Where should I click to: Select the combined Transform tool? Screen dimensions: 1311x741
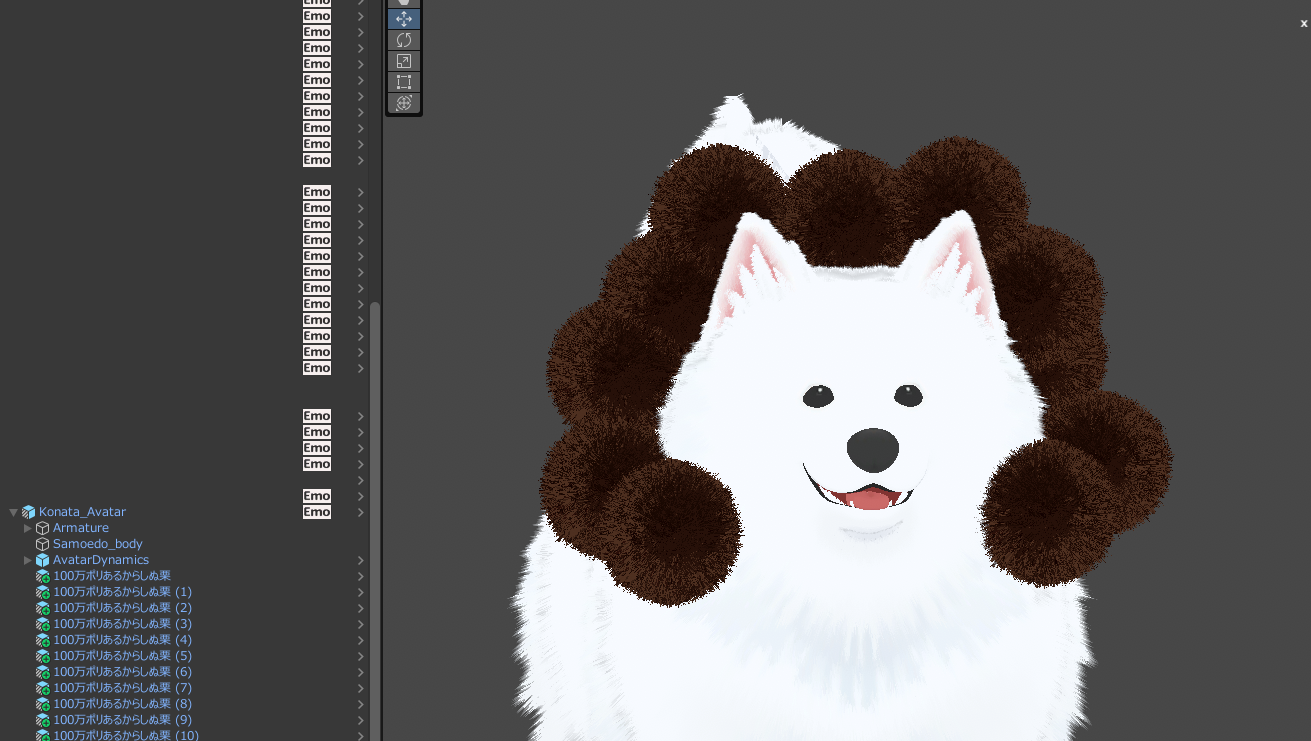pos(404,103)
